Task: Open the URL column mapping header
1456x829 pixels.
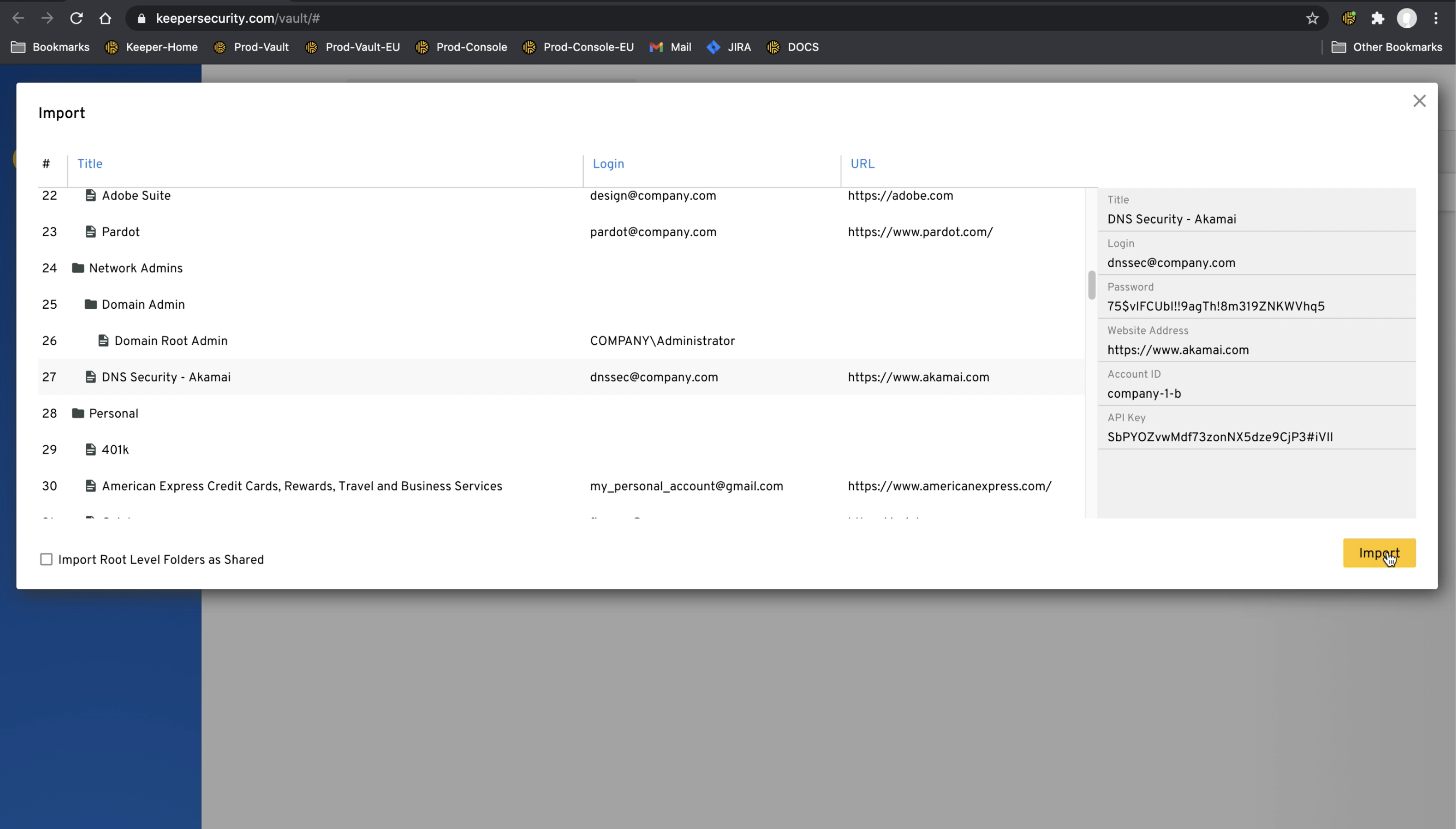Action: (x=862, y=164)
